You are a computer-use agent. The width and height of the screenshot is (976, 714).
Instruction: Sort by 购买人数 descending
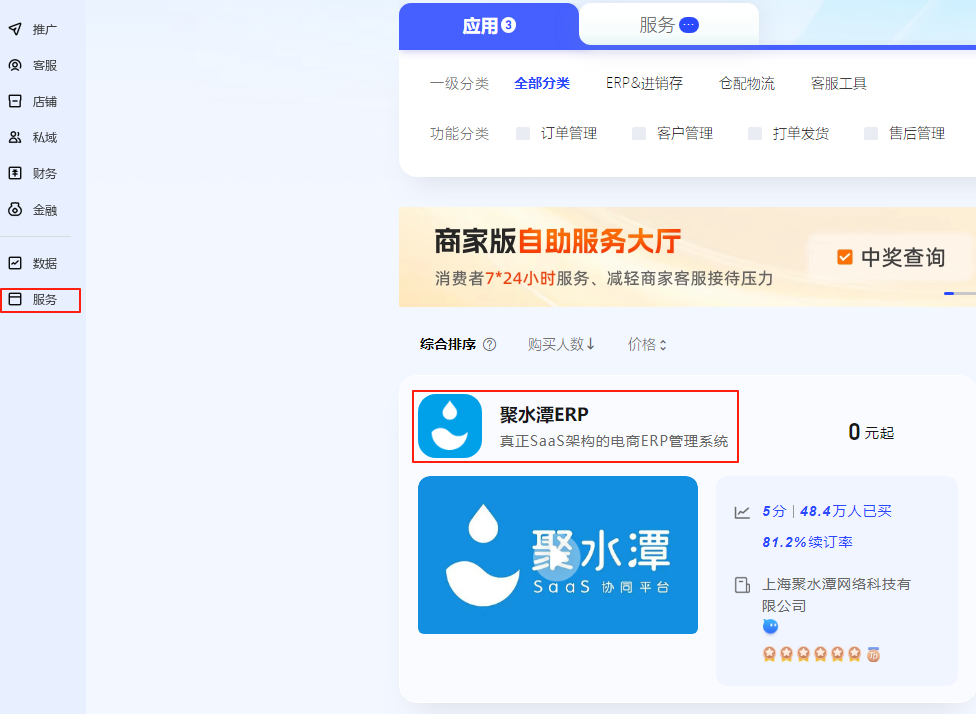point(561,344)
